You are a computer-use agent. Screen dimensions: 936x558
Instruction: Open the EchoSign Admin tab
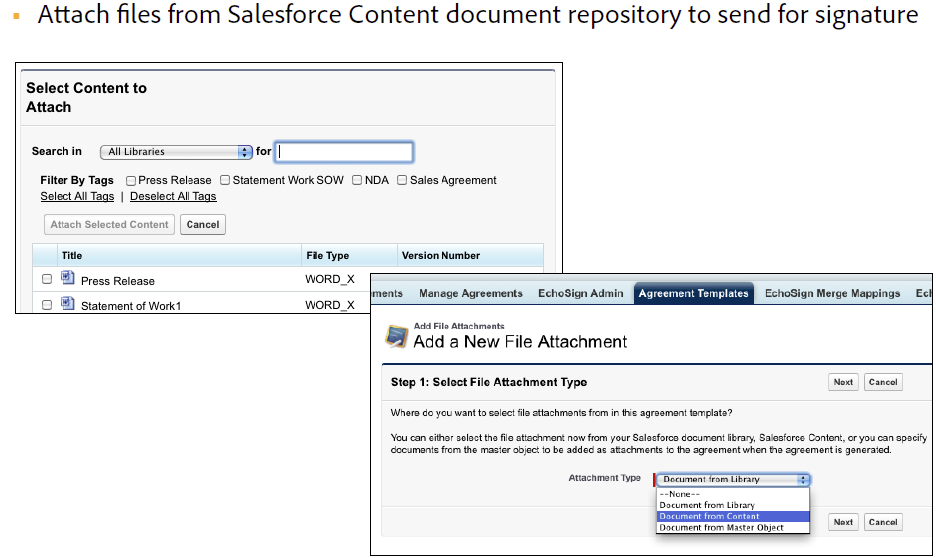click(x=580, y=294)
